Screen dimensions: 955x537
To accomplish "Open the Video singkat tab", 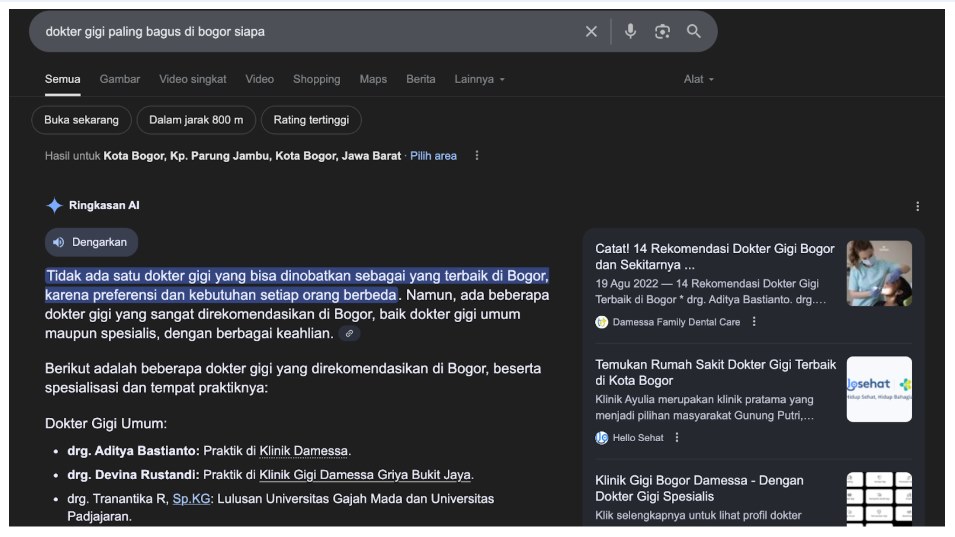I will (x=192, y=79).
